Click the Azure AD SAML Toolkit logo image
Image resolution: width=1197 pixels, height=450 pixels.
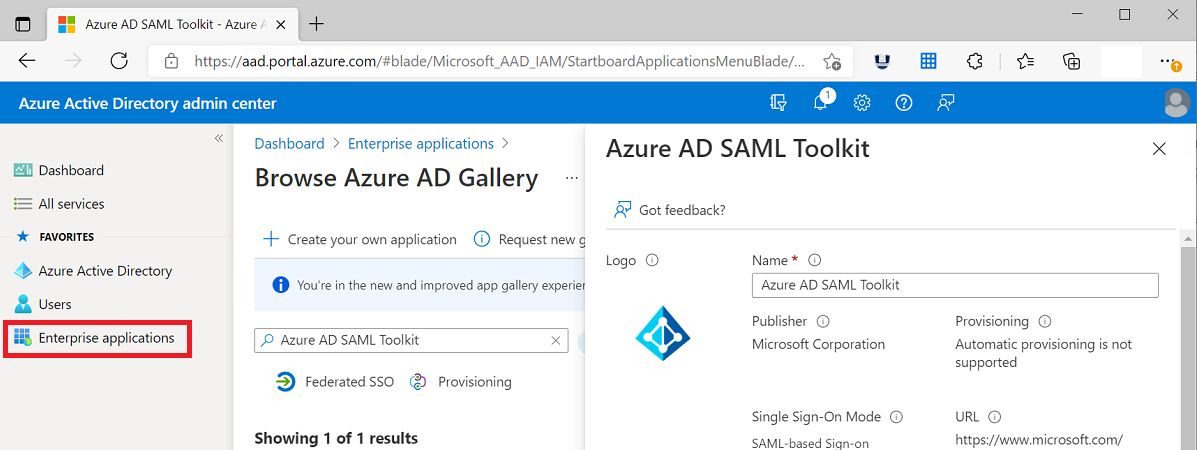[x=663, y=333]
